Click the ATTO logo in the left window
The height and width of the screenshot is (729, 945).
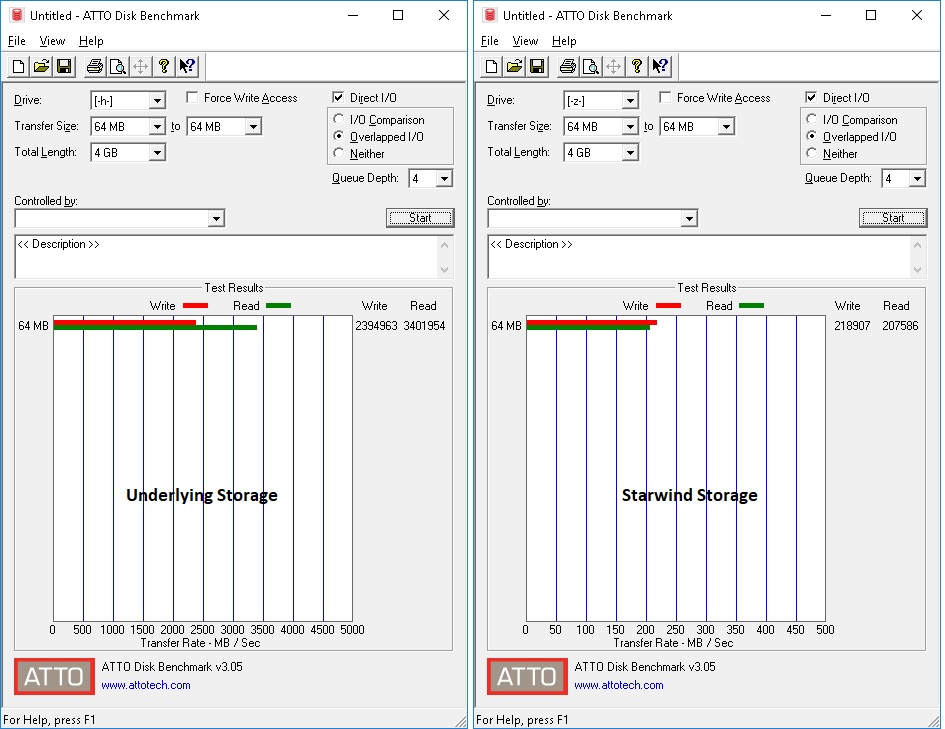point(54,676)
